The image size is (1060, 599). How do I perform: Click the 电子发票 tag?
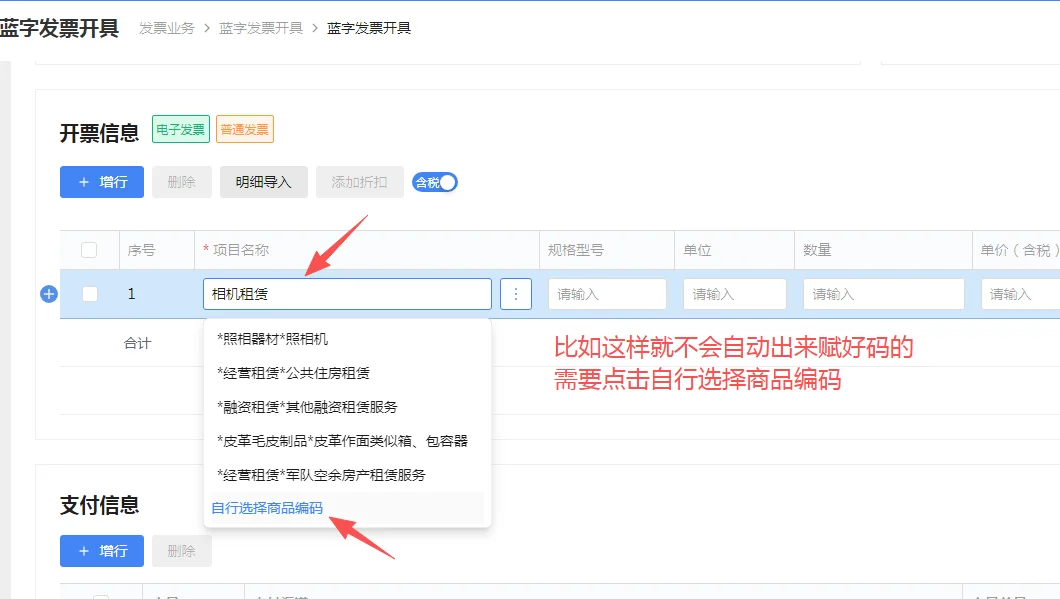coord(179,128)
